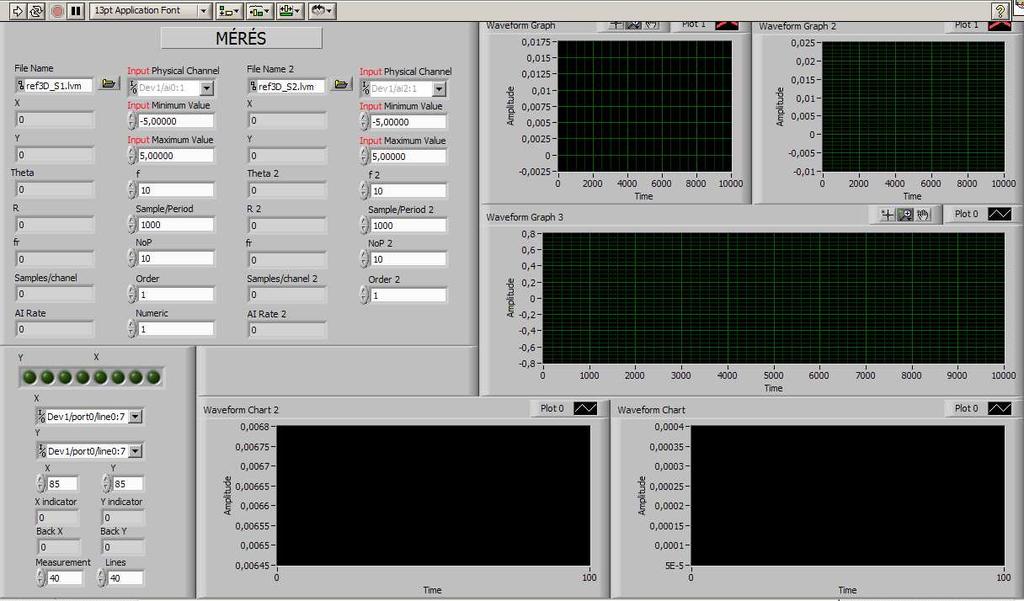Click the stepper beside the f control
Screen dimensions: 1024x601
click(x=132, y=190)
